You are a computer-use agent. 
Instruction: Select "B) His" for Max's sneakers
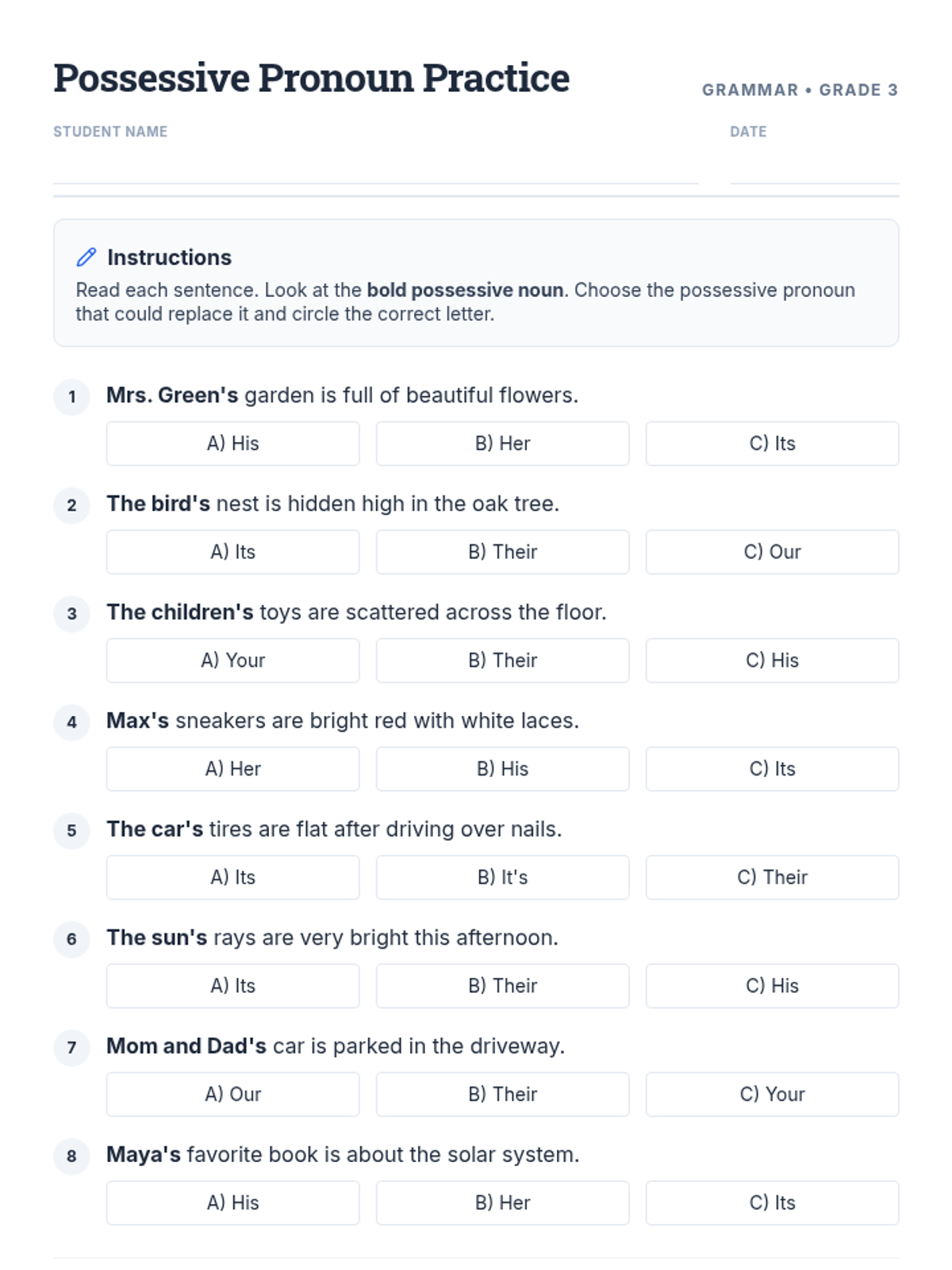502,769
